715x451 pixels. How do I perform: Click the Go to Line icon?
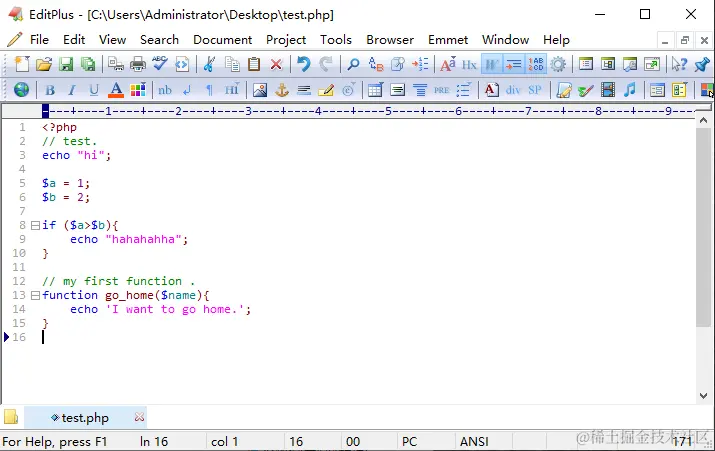(420, 64)
